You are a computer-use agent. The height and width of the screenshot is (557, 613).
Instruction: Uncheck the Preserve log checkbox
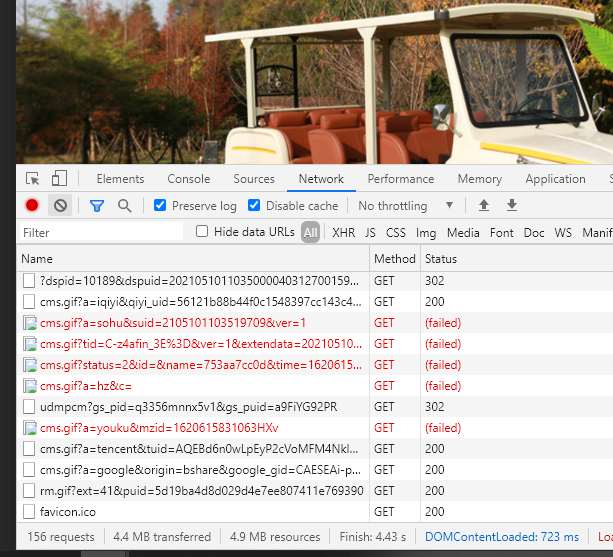click(160, 206)
